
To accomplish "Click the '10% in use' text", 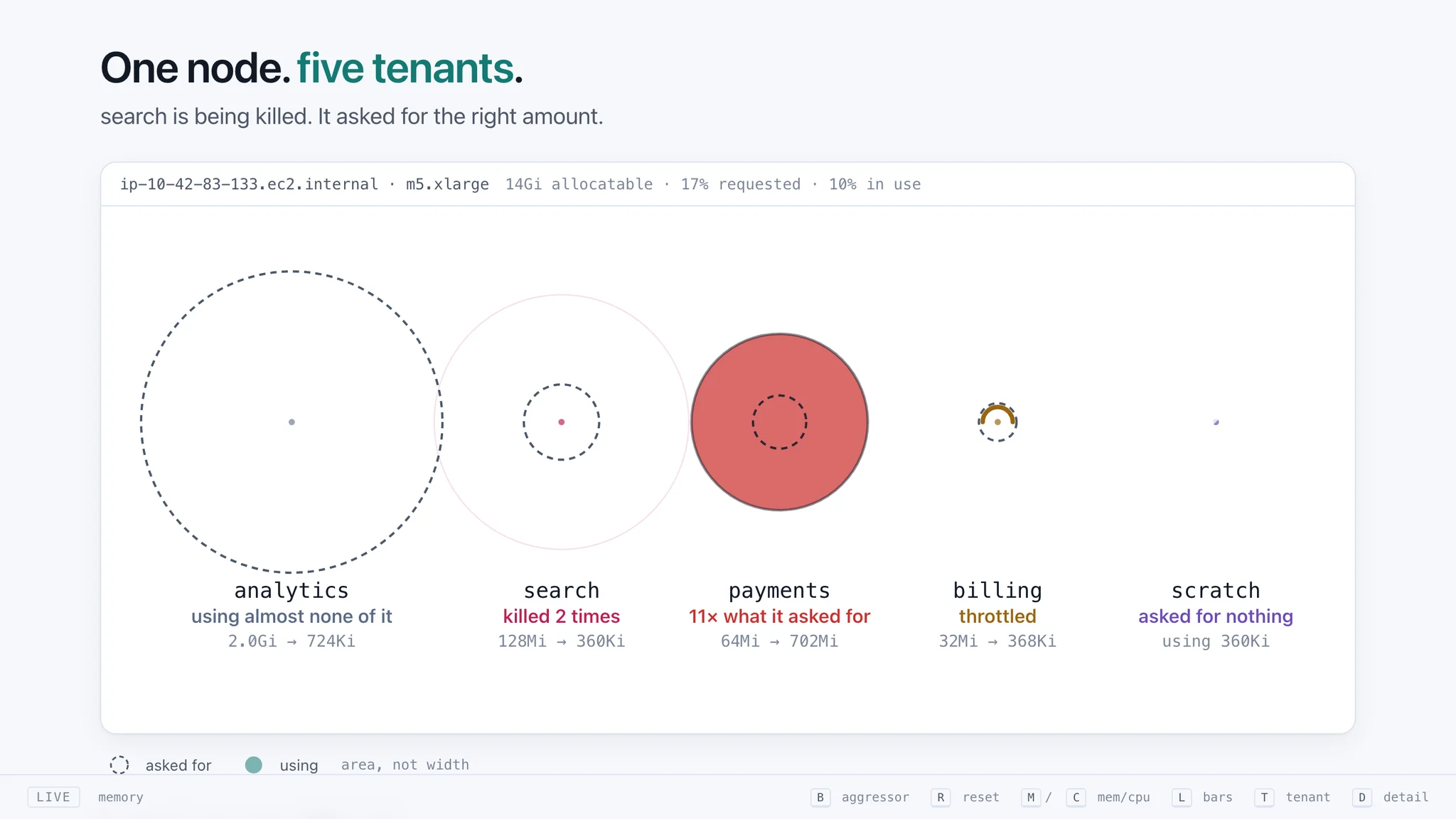I will point(874,184).
